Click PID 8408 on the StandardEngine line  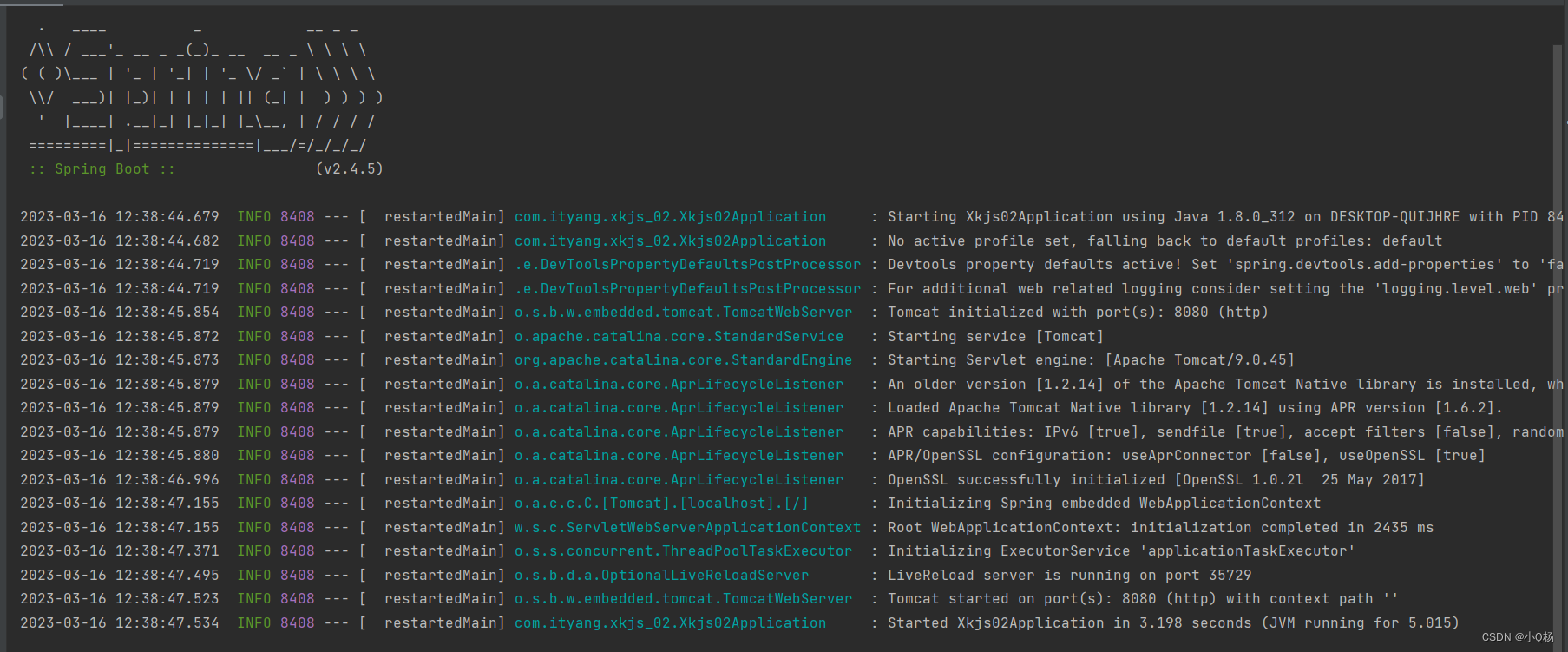pyautogui.click(x=298, y=360)
